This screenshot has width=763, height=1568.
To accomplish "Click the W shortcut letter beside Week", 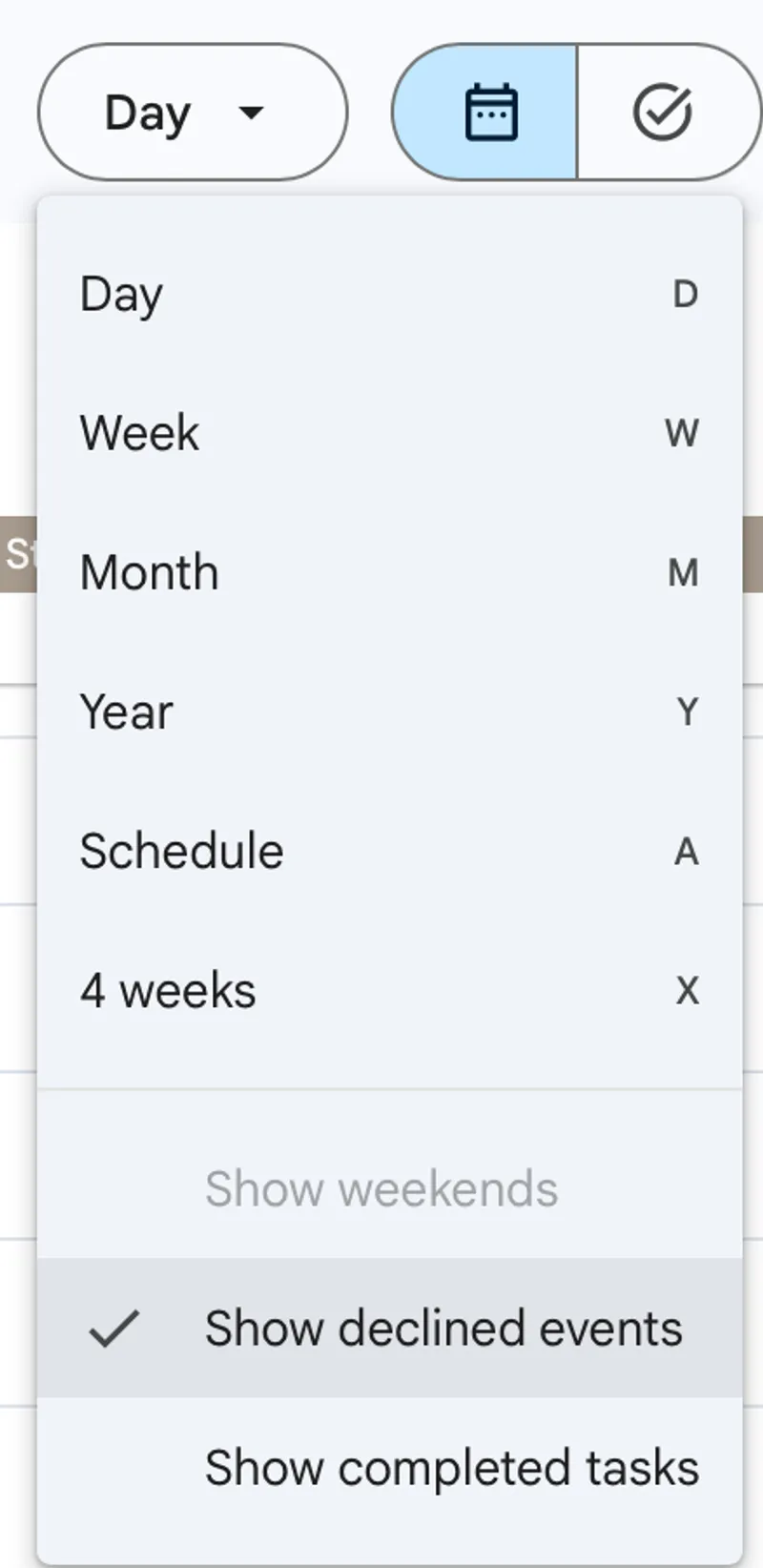I will coord(682,434).
